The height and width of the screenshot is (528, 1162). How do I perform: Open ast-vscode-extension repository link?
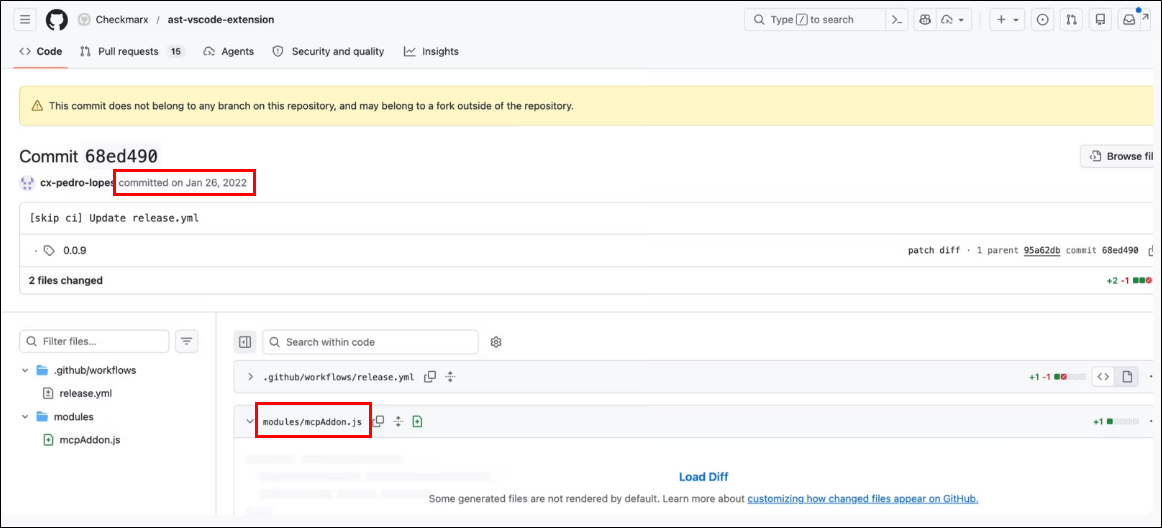pos(221,20)
